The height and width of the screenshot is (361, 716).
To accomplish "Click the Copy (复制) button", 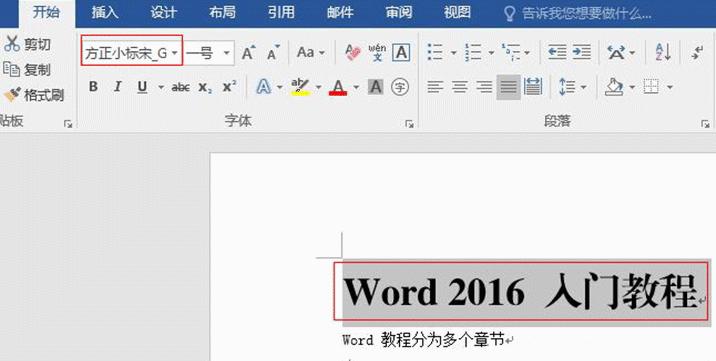I will click(27, 70).
